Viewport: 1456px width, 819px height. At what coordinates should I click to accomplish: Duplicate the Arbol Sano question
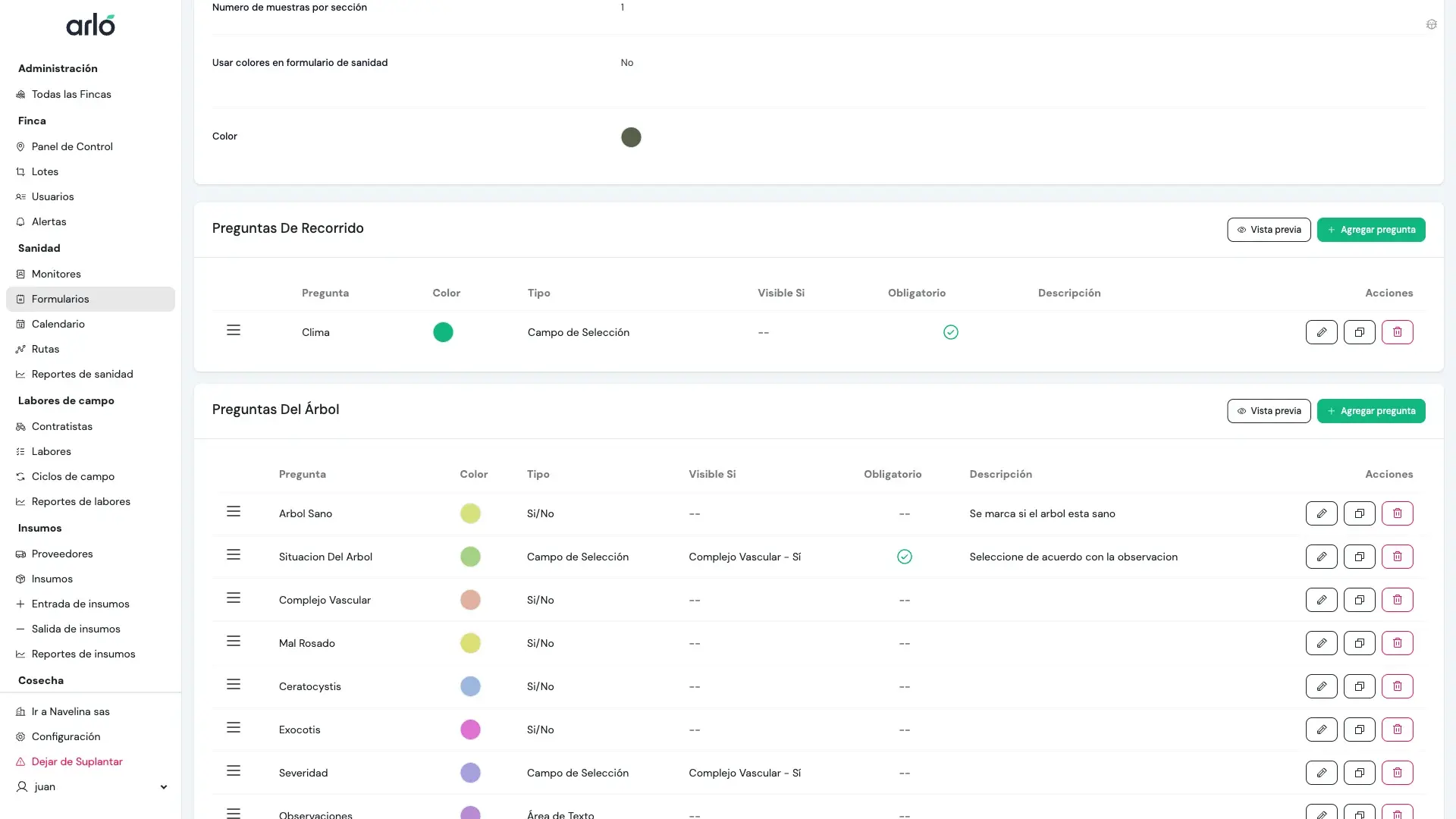(1359, 513)
